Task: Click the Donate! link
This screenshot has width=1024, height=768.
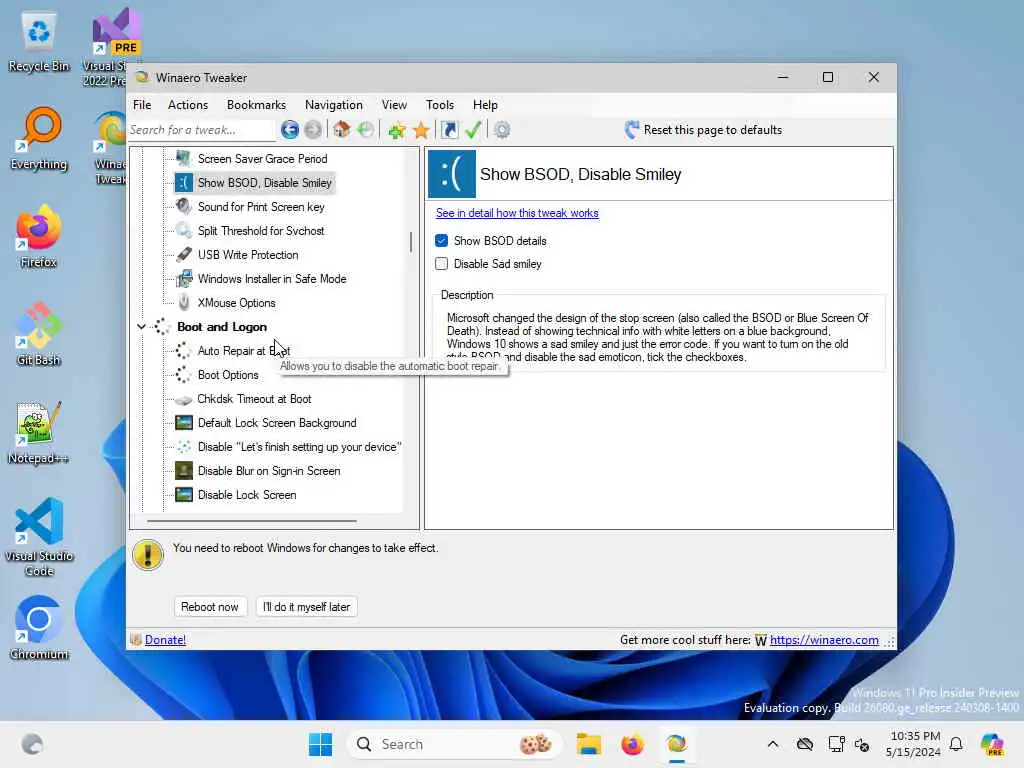Action: 165,640
